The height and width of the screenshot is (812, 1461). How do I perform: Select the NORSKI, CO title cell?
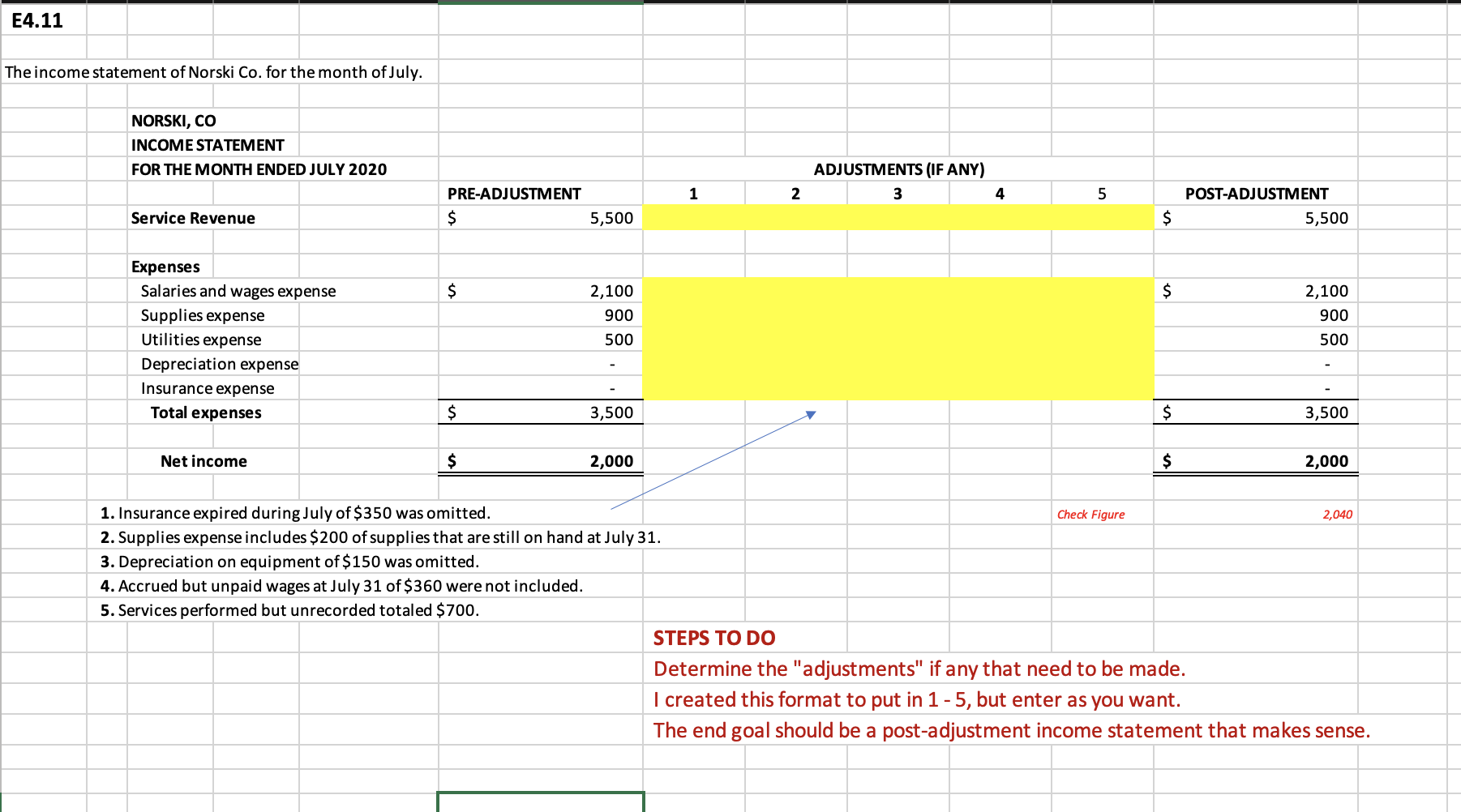174,120
